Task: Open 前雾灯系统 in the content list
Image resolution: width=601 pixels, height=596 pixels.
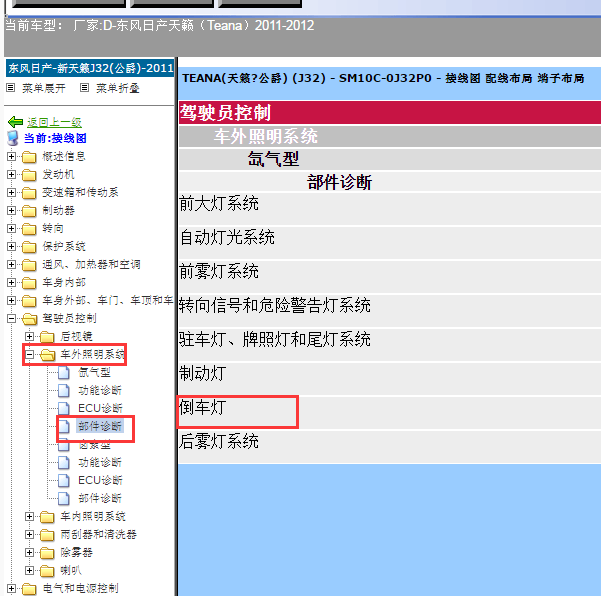Action: (218, 271)
